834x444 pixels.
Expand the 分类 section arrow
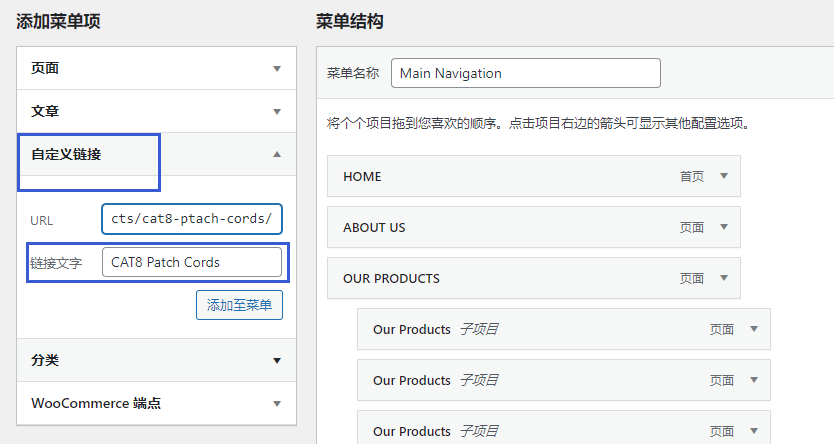(277, 361)
